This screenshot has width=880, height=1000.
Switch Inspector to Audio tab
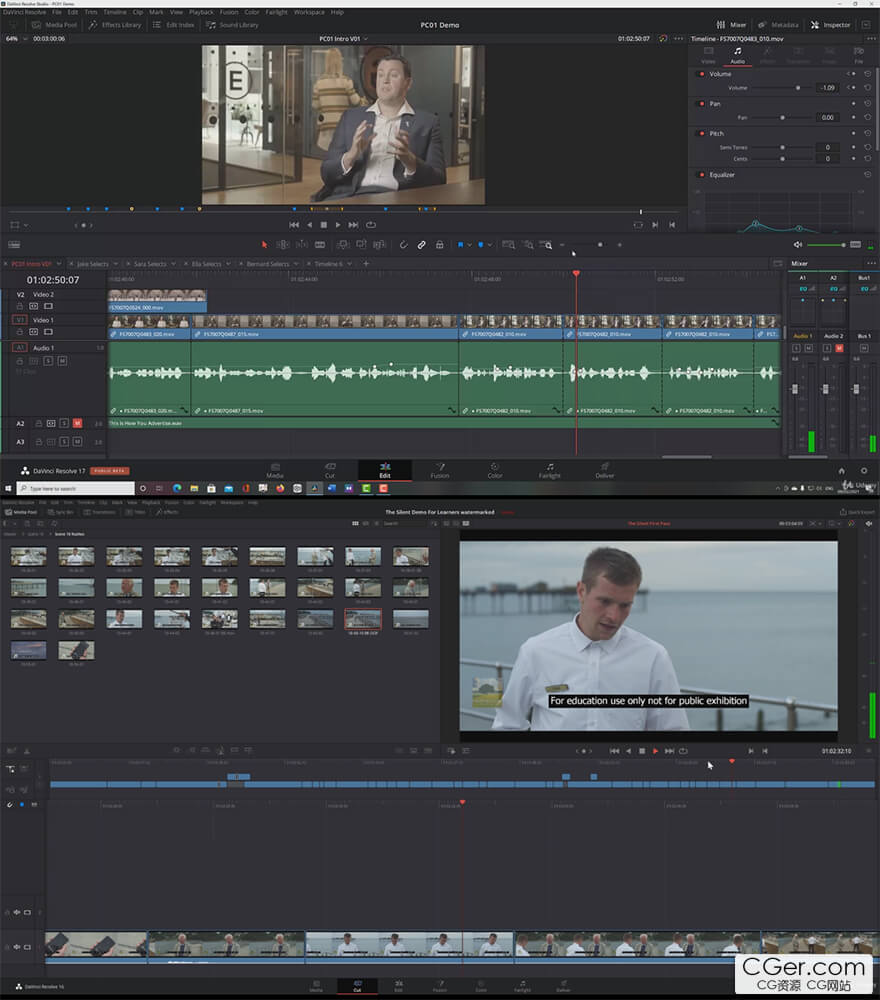coord(738,55)
